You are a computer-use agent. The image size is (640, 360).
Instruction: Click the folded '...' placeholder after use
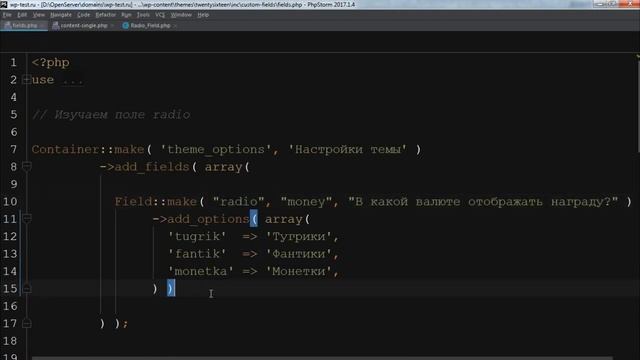73,80
